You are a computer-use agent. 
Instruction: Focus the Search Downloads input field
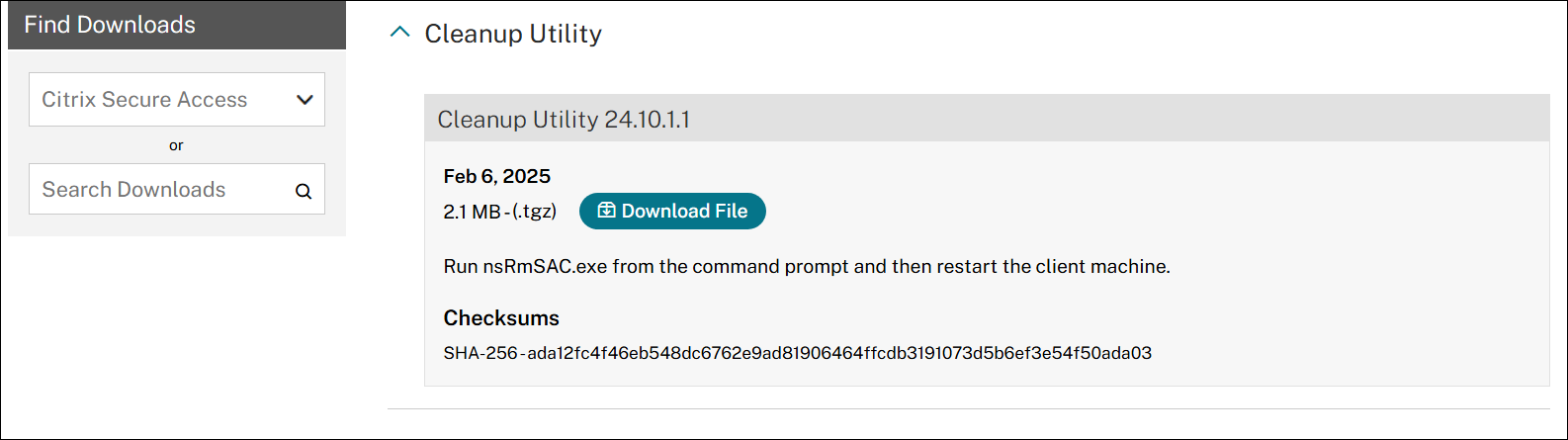tap(158, 190)
